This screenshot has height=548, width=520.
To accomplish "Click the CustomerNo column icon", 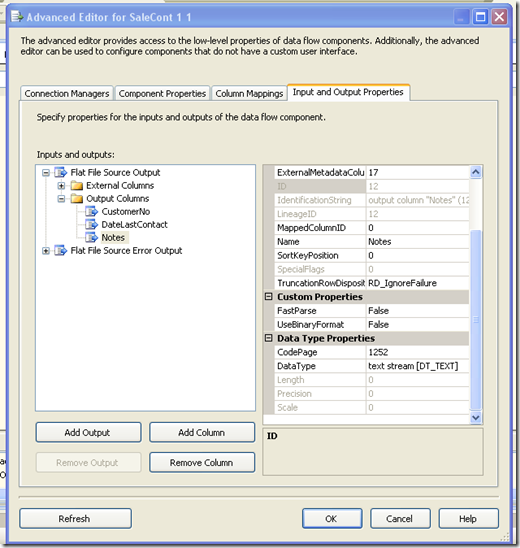I will click(92, 211).
